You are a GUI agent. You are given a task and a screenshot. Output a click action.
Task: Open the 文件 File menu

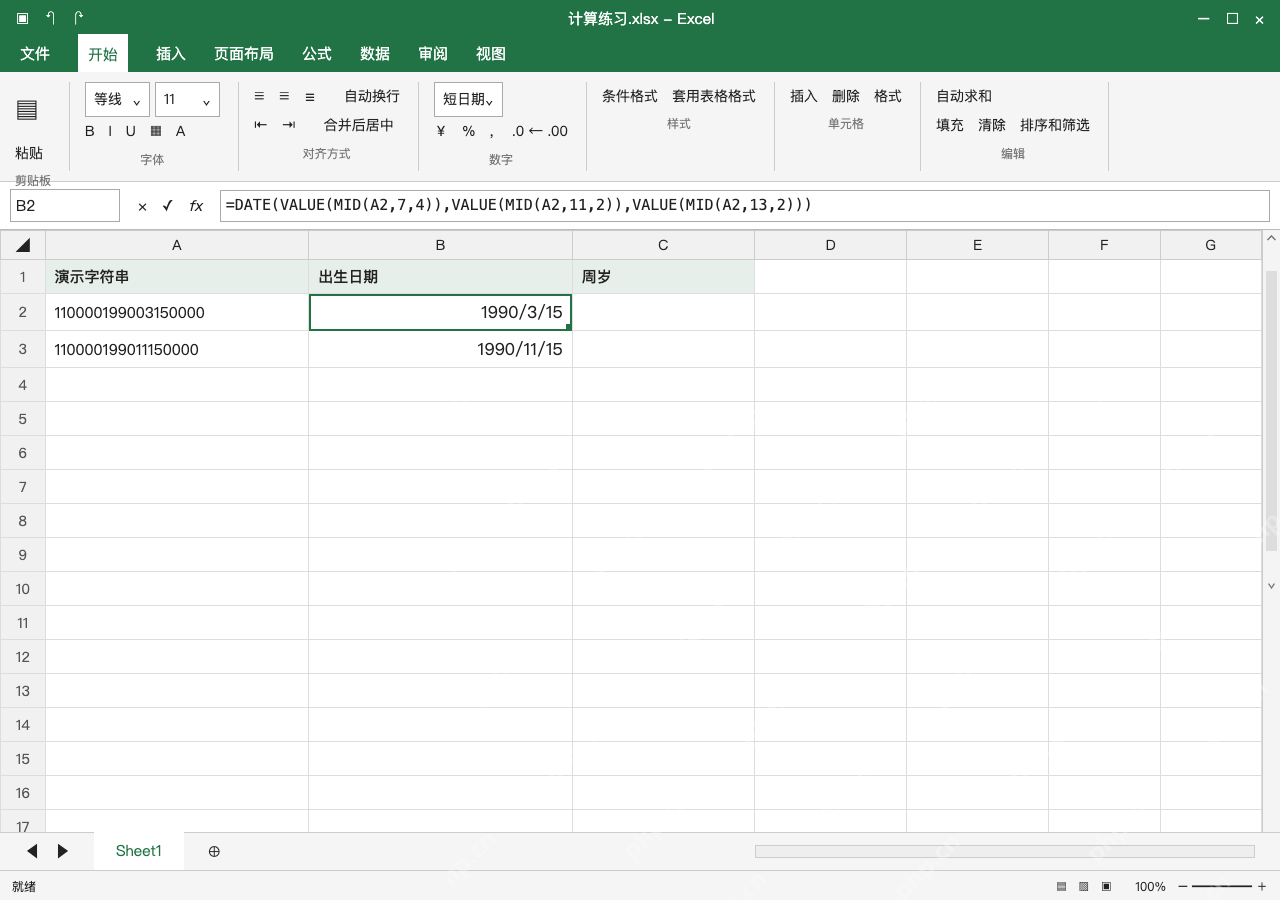35,54
